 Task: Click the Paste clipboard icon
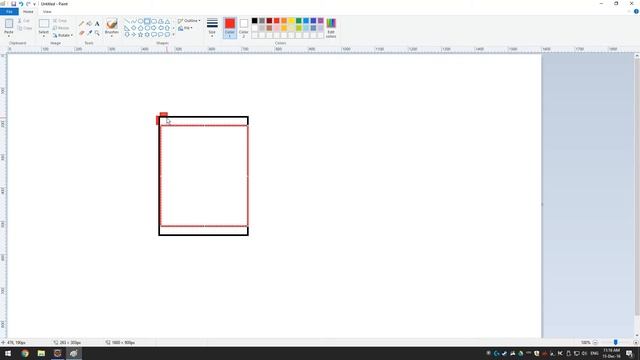pyautogui.click(x=9, y=24)
